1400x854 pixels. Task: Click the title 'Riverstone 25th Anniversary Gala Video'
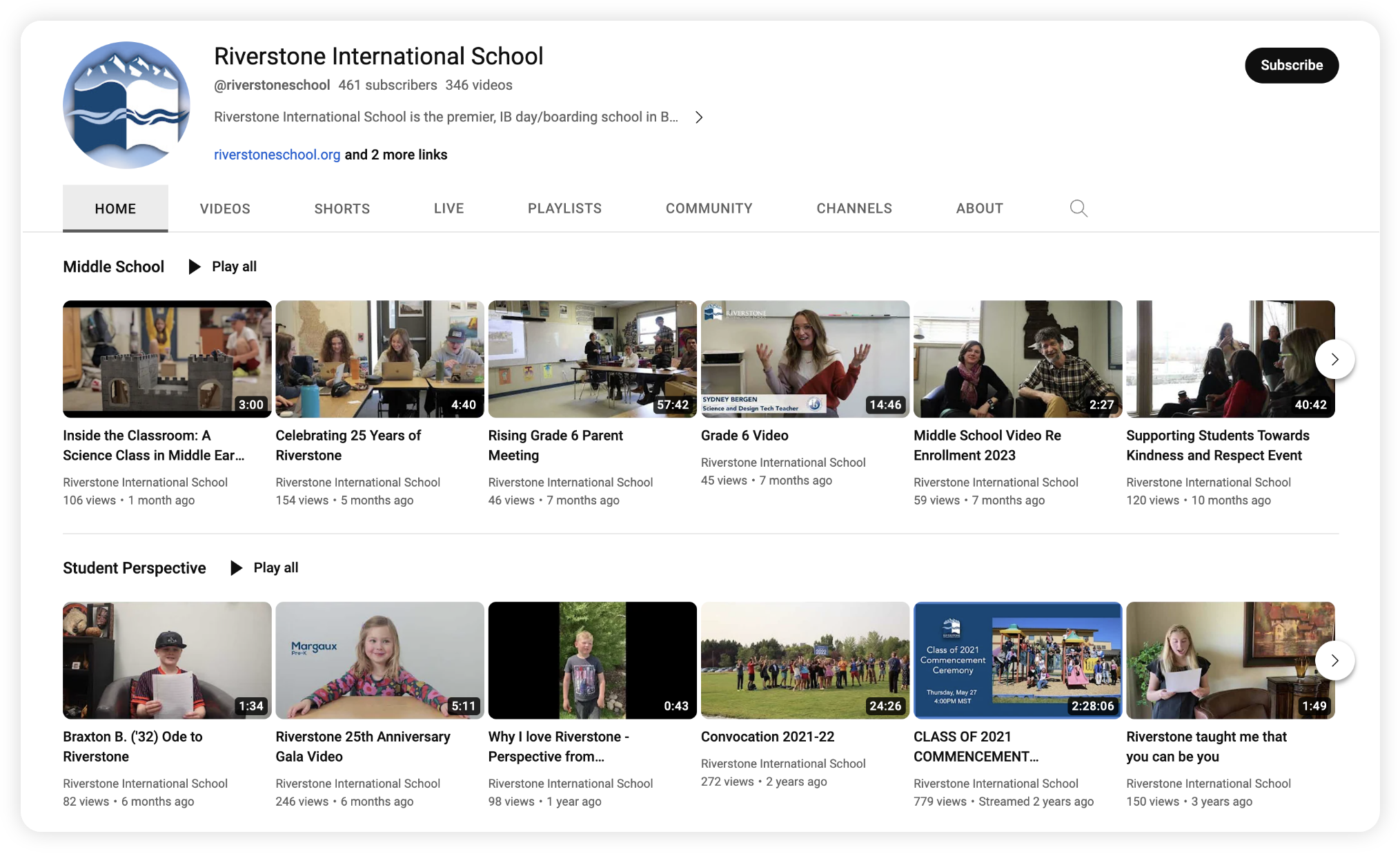pyautogui.click(x=363, y=746)
